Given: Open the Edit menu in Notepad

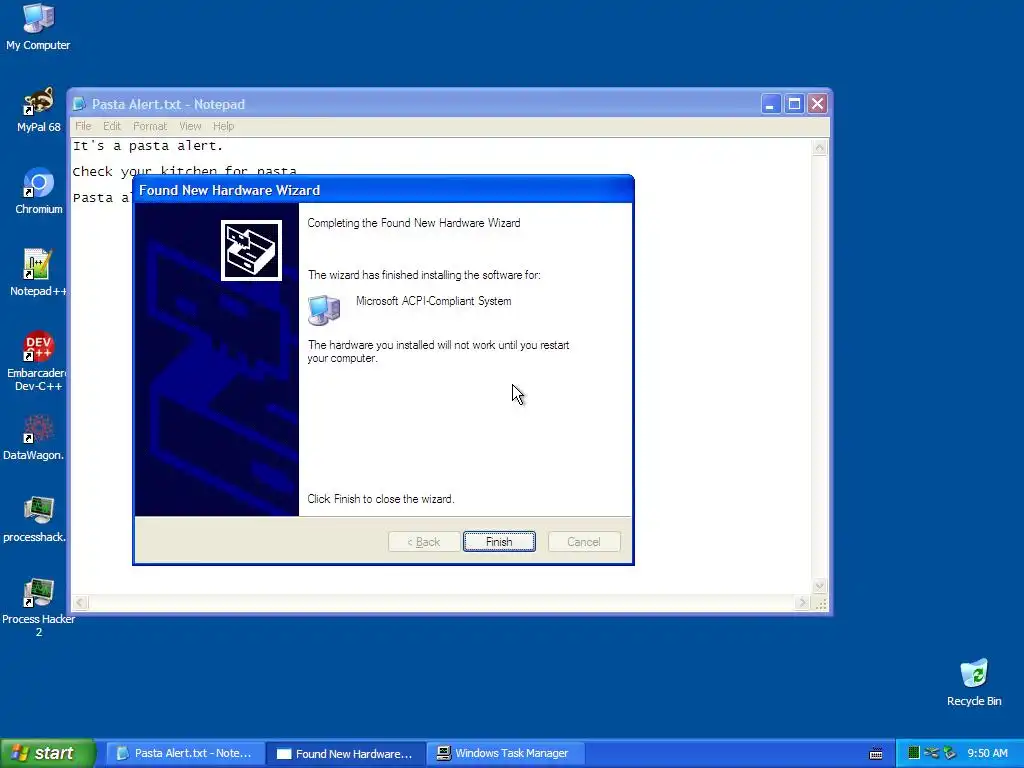Looking at the screenshot, I should pos(112,126).
